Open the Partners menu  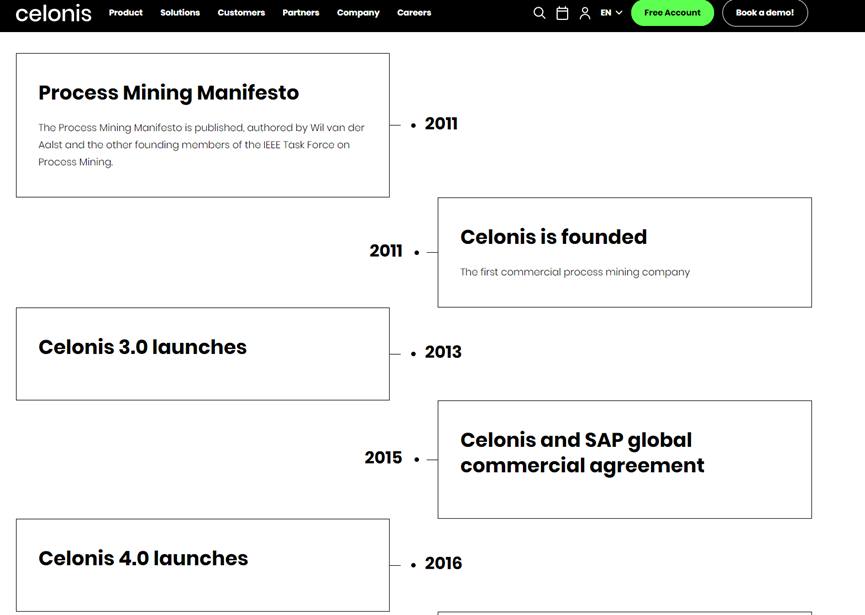click(301, 13)
